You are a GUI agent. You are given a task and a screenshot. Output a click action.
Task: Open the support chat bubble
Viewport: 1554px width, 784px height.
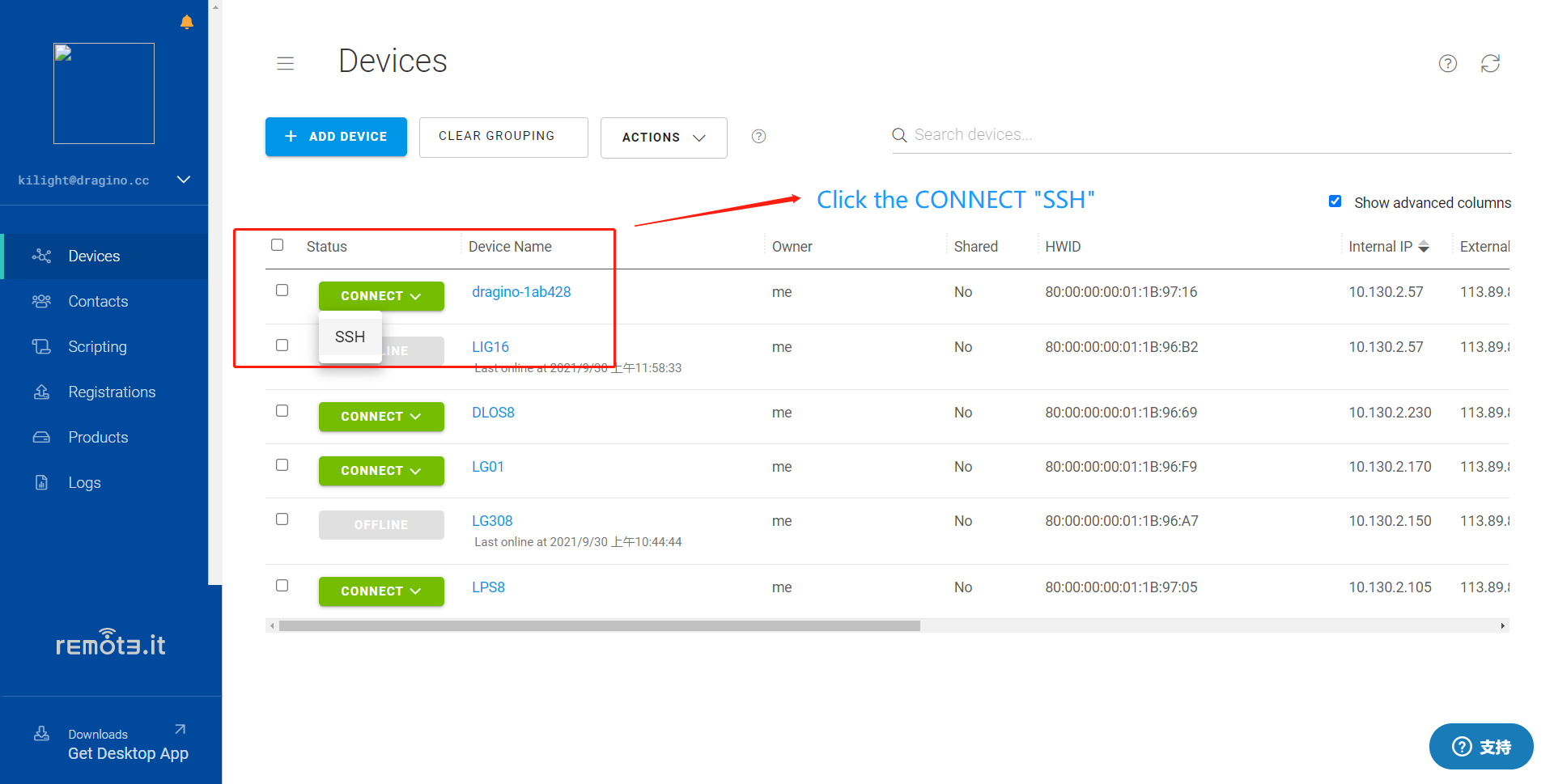[1481, 746]
